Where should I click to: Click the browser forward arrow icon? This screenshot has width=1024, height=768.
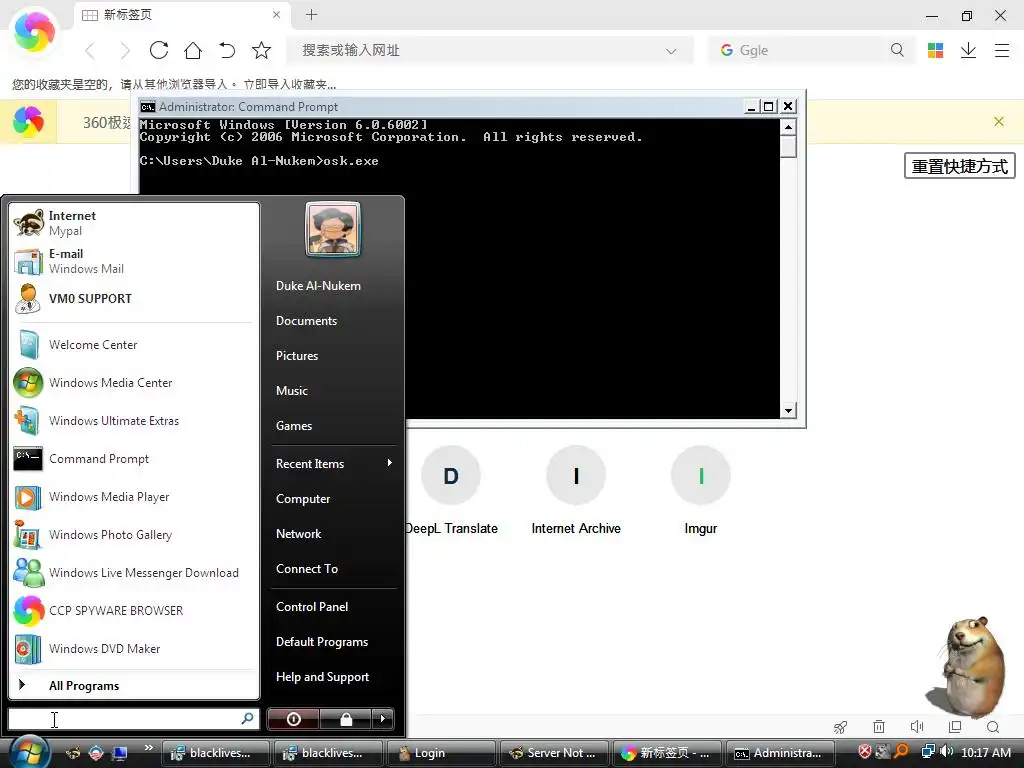125,50
